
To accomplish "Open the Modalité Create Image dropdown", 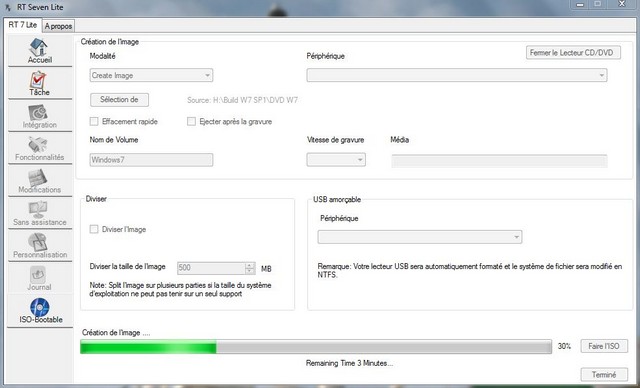I will pyautogui.click(x=151, y=75).
